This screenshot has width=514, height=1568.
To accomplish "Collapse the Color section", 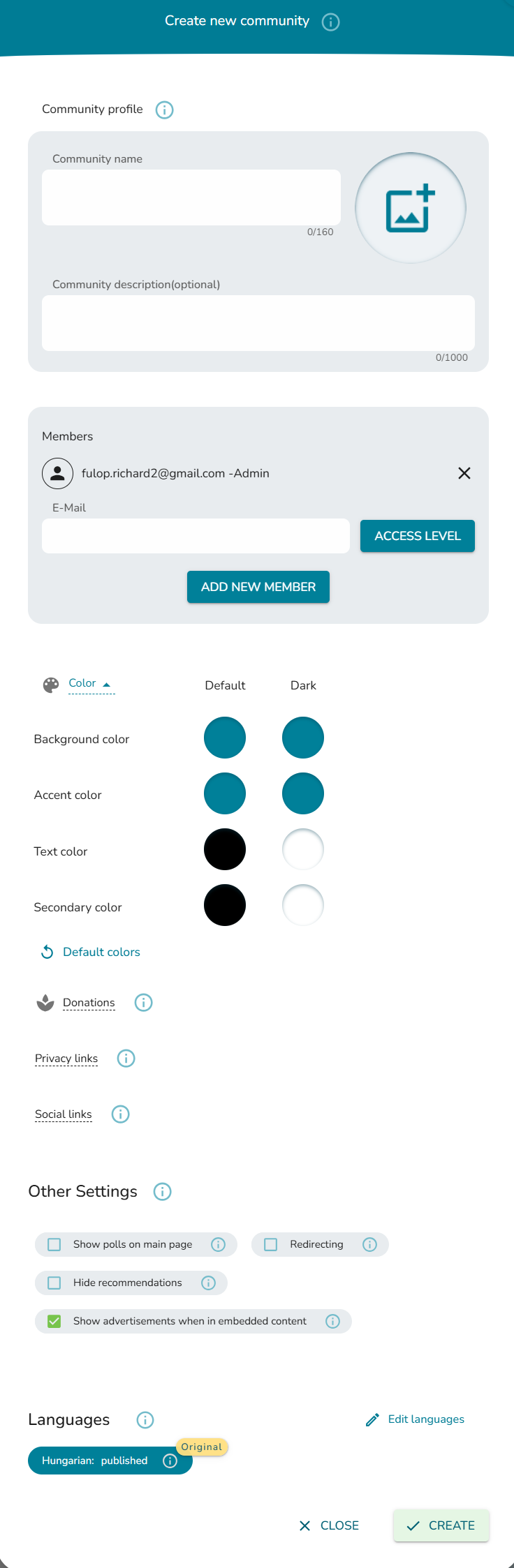I will (91, 684).
